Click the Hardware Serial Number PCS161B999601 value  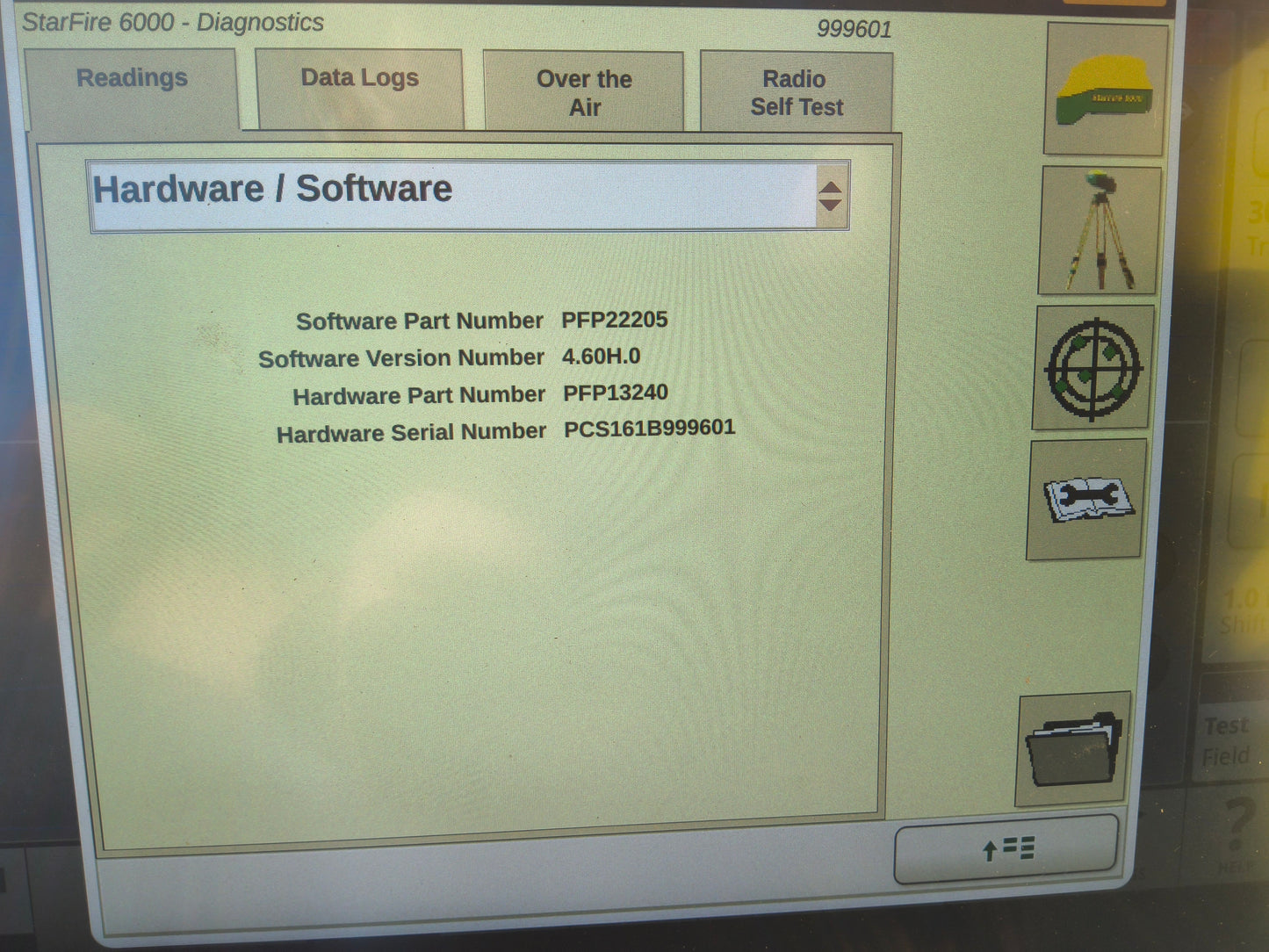pyautogui.click(x=647, y=430)
